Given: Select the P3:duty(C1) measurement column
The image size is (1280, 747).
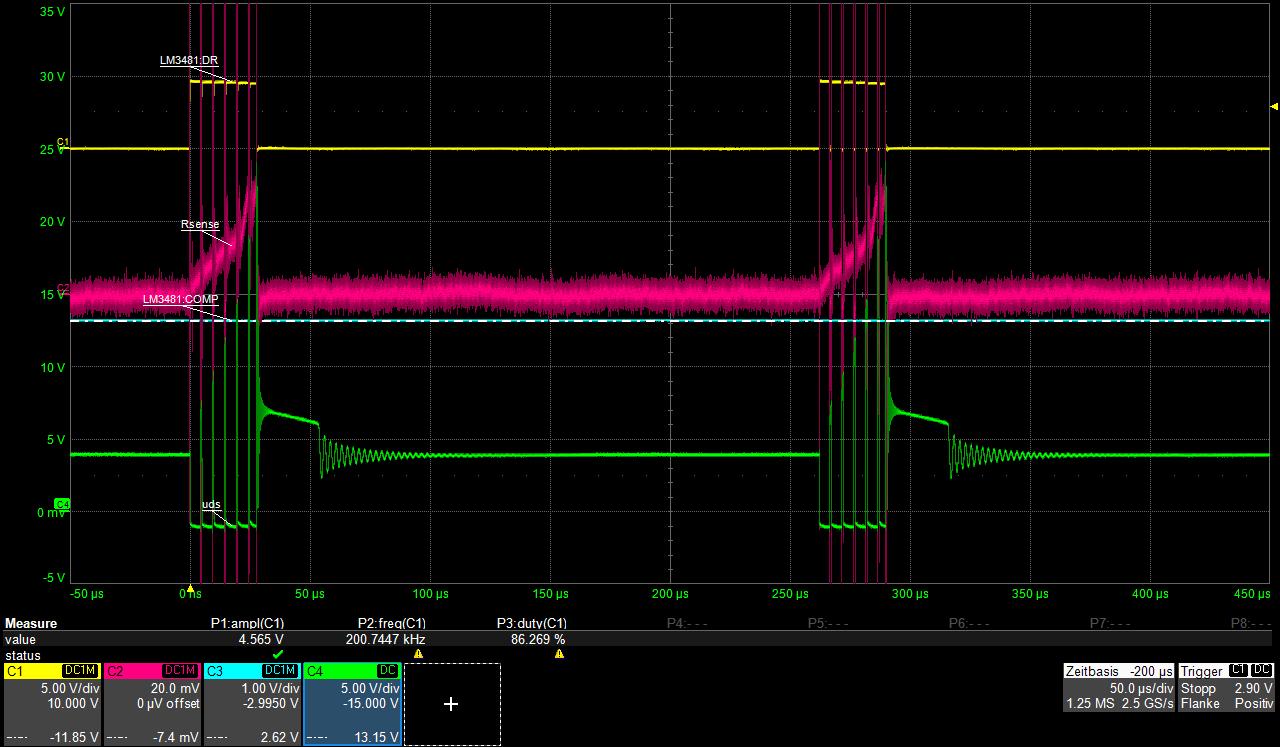Looking at the screenshot, I should 532,623.
